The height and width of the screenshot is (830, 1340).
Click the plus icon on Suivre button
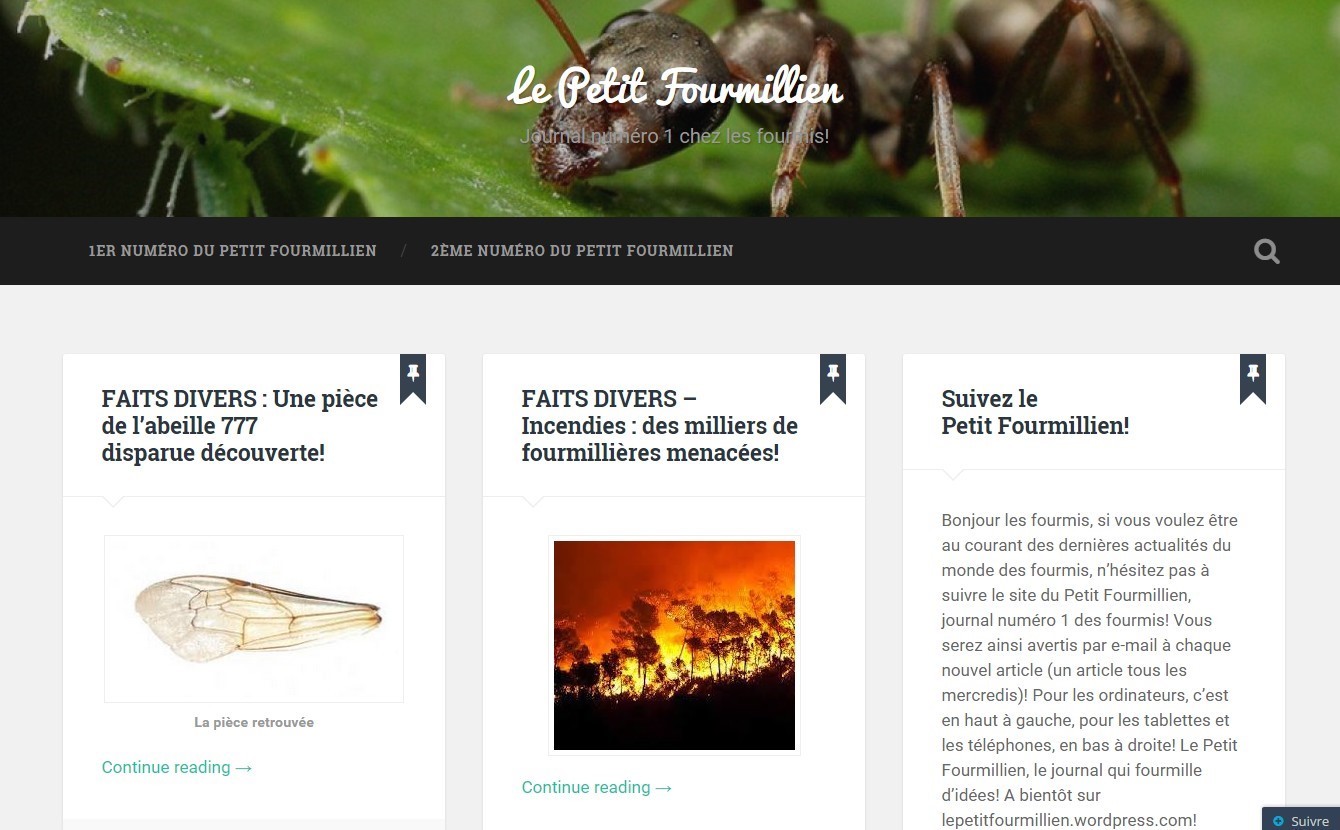tap(1278, 821)
